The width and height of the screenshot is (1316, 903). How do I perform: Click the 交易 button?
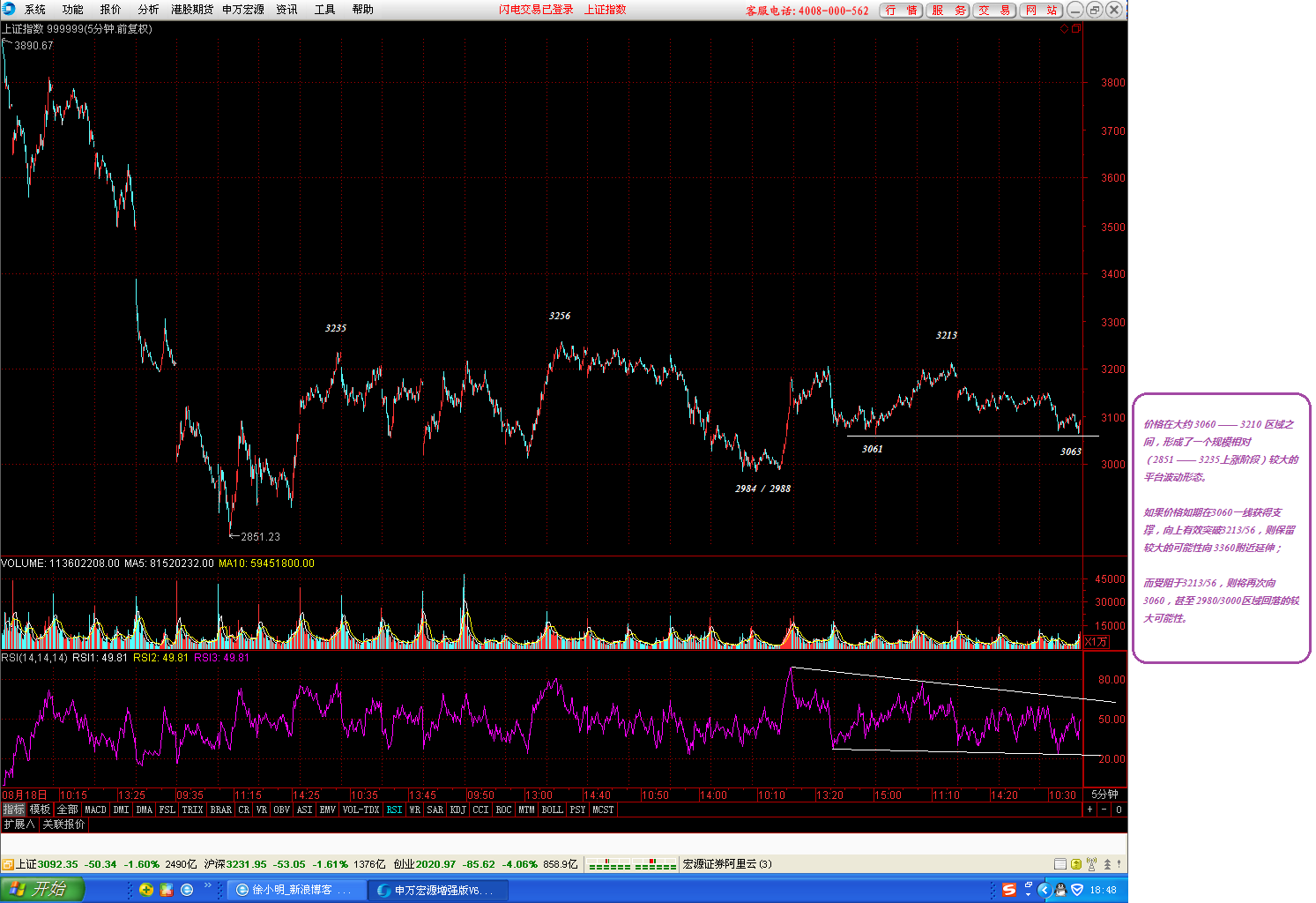995,11
